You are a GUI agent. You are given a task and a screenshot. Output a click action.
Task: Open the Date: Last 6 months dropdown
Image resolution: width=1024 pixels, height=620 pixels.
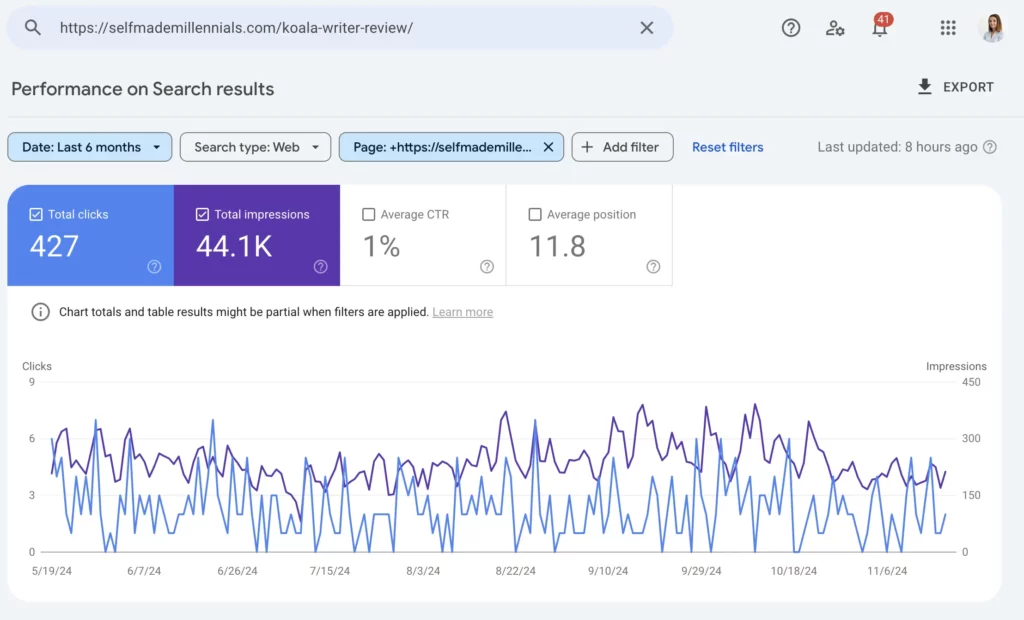tap(88, 146)
